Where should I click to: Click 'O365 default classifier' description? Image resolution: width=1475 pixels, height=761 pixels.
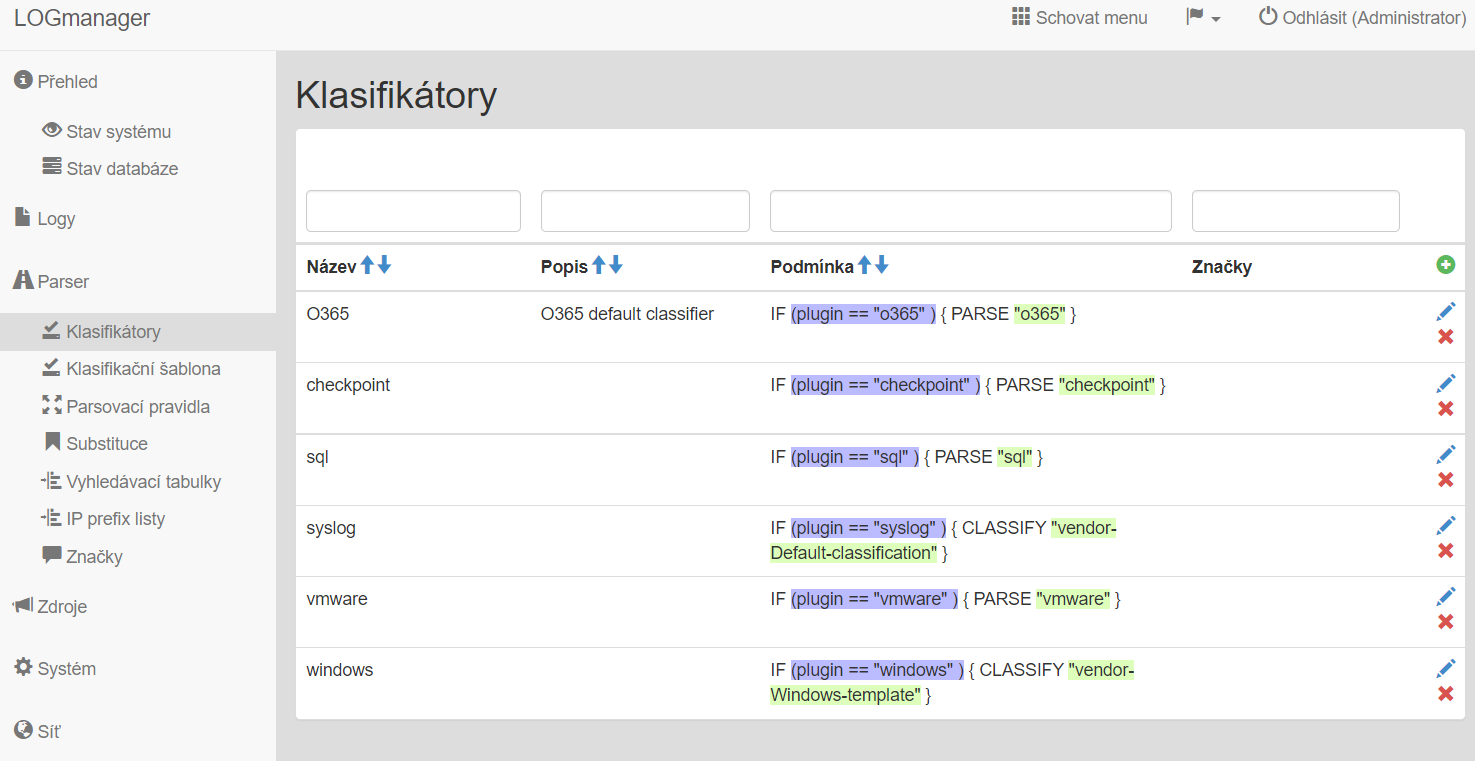coord(627,314)
